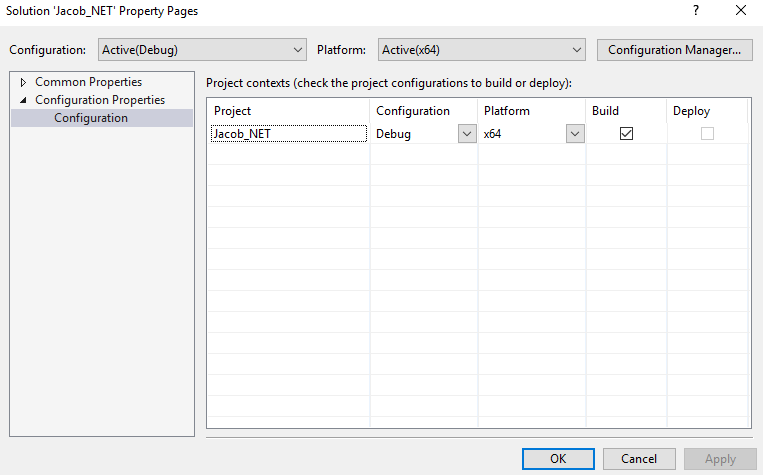
Task: Click the Apply button
Action: click(x=720, y=459)
